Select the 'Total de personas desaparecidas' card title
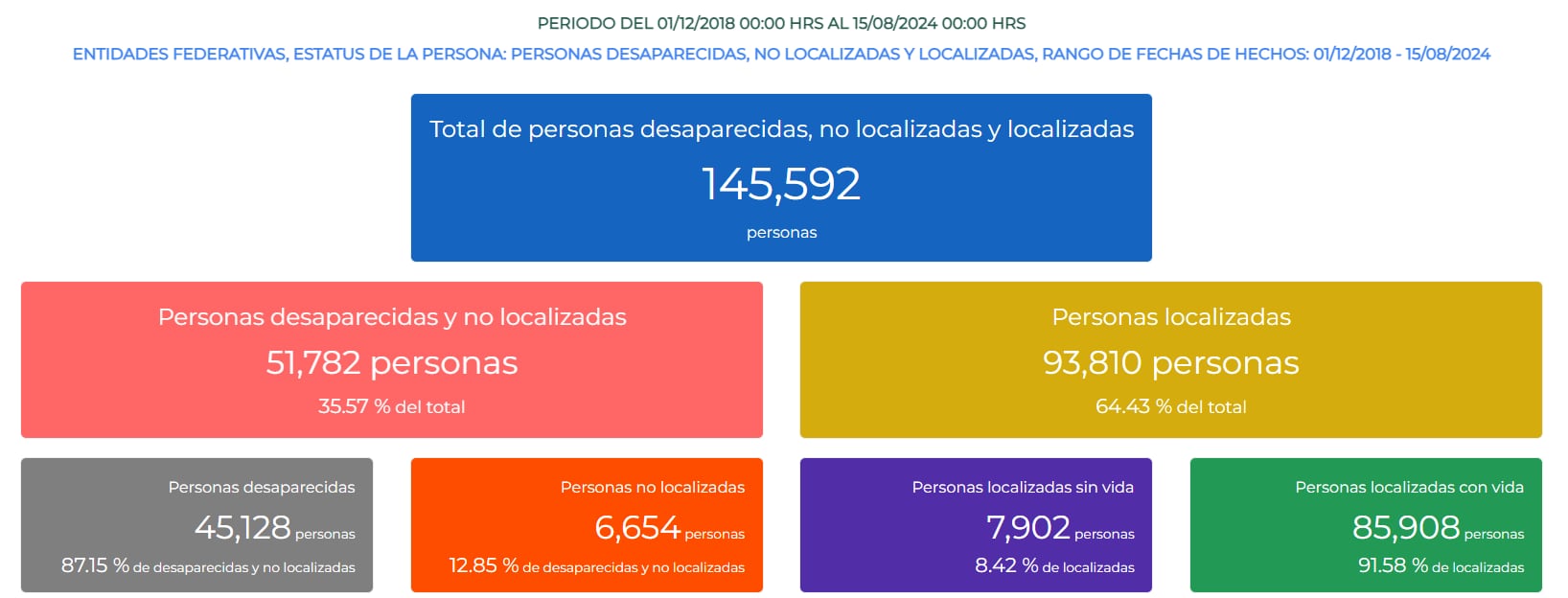Viewport: 1568px width, 598px height. tap(781, 129)
